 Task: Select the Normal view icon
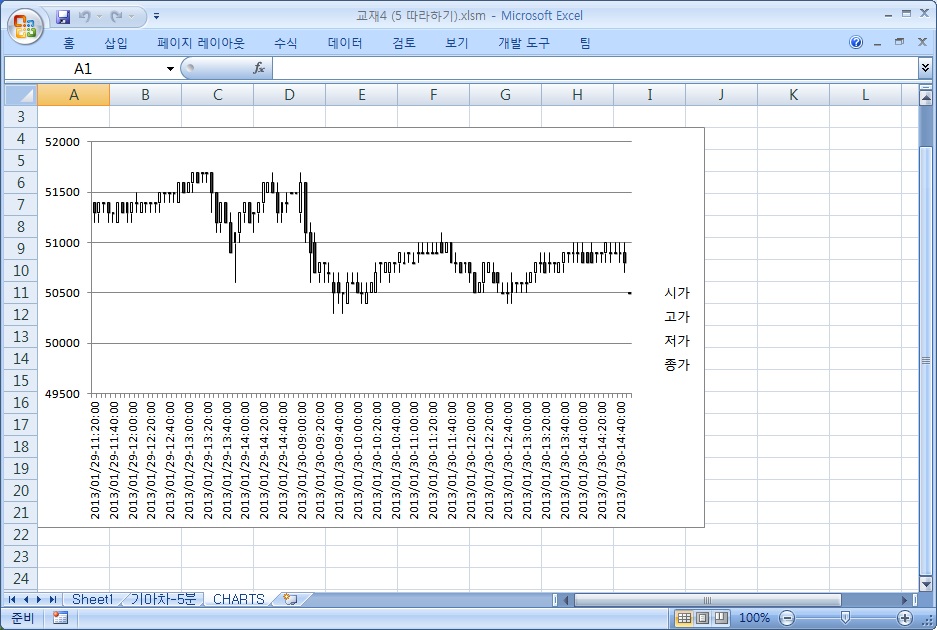tap(684, 617)
